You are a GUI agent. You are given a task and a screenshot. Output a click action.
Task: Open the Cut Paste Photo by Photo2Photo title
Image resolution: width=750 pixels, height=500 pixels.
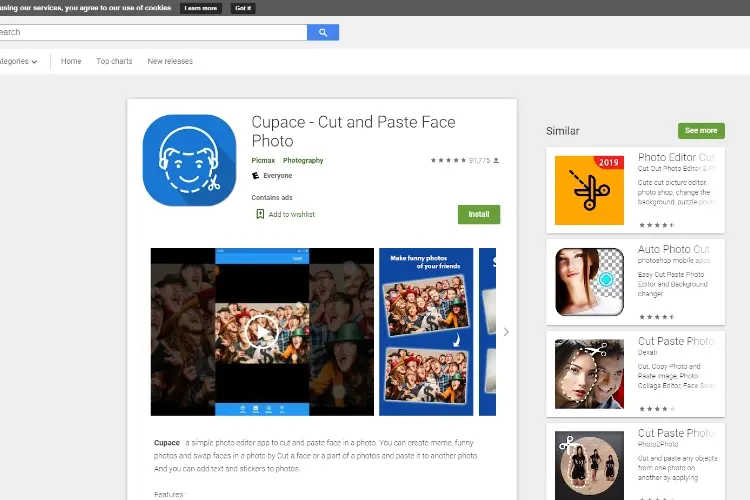(x=676, y=433)
